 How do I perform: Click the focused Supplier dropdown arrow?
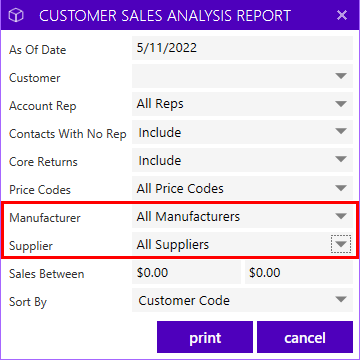point(341,244)
